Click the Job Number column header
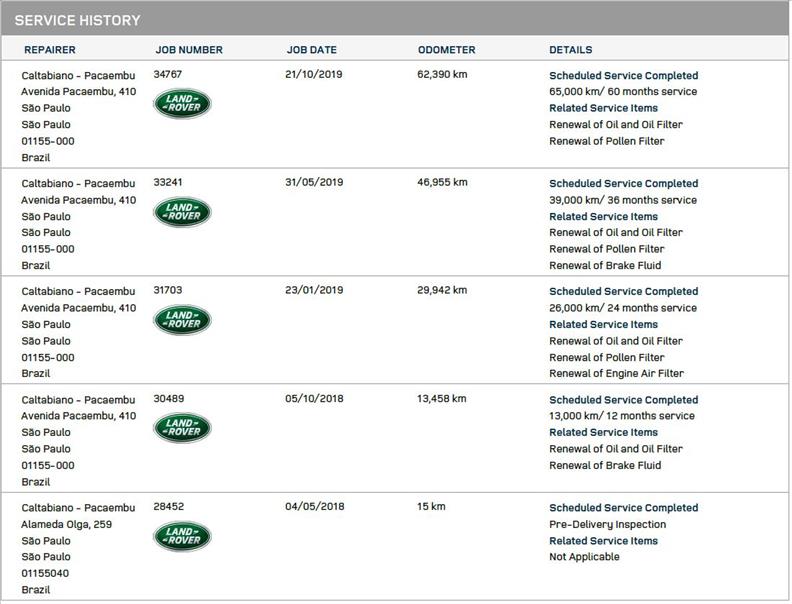792x604 pixels. (x=189, y=50)
